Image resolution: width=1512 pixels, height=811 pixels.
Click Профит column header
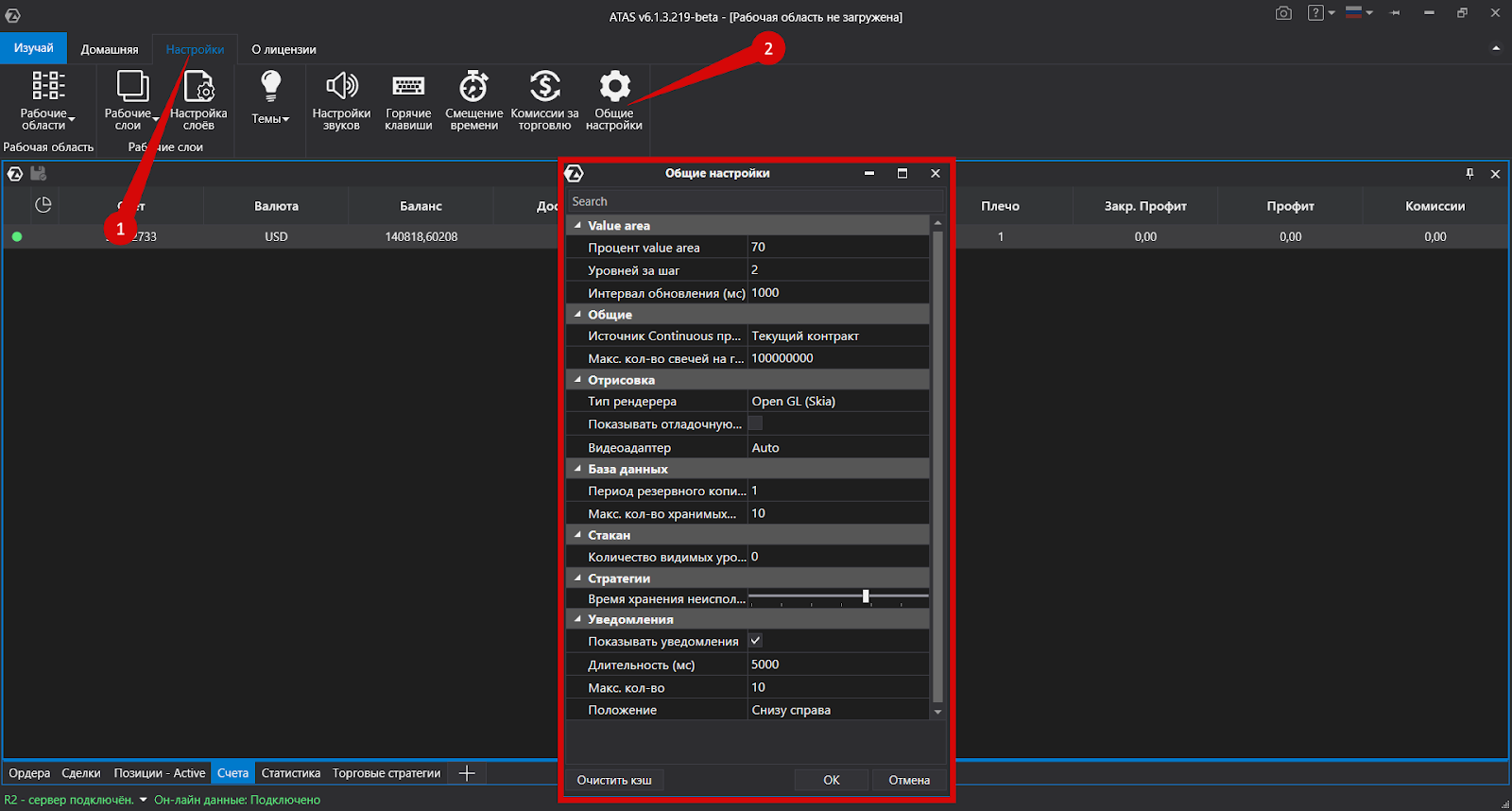click(1291, 206)
